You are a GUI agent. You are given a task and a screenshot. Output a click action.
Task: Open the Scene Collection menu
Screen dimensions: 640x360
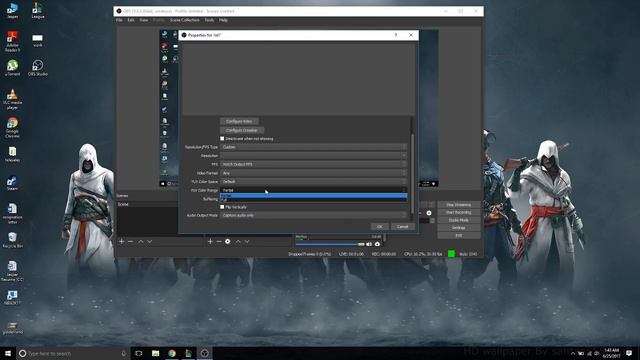185,20
